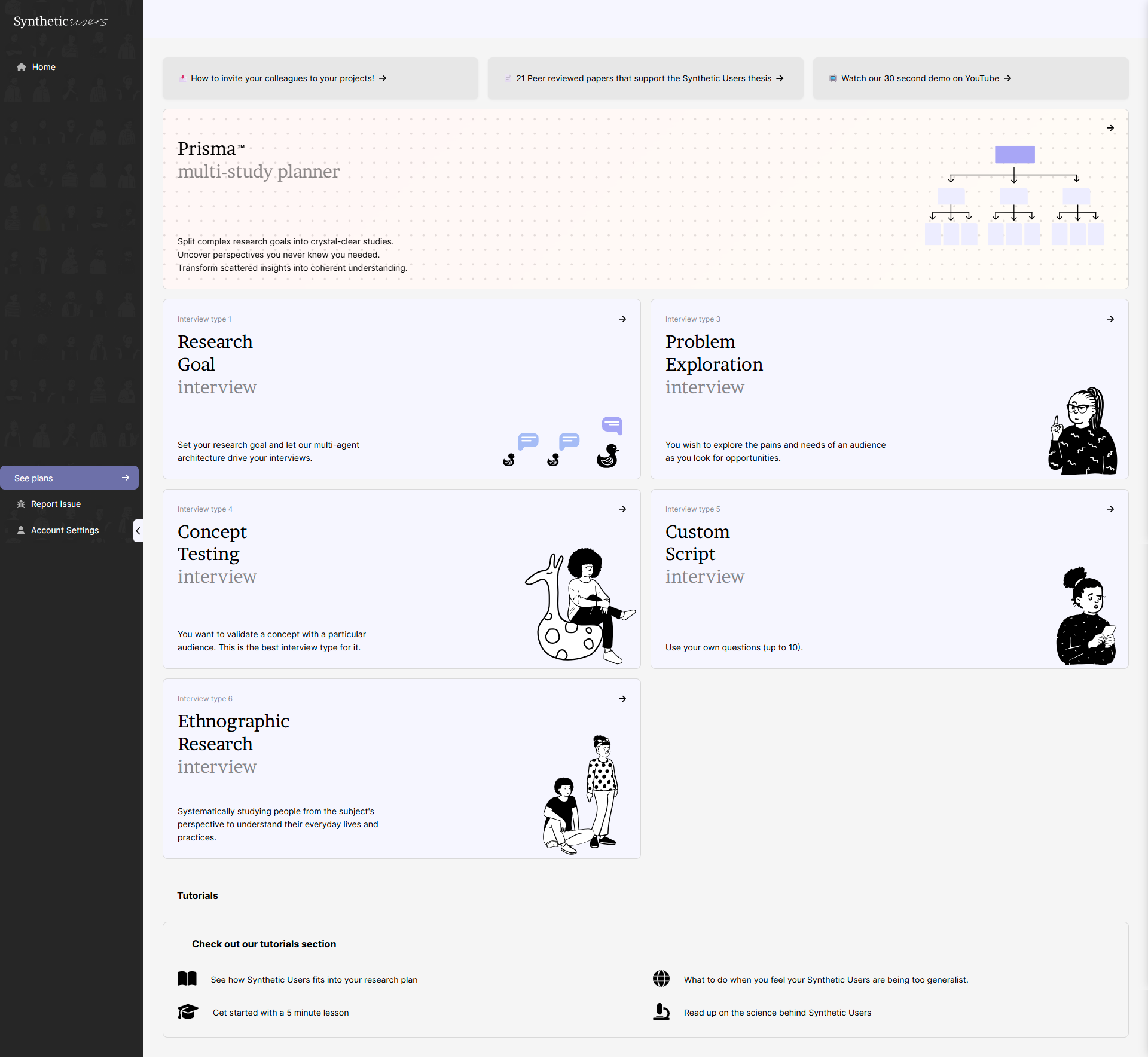This screenshot has height=1058, width=1148.
Task: Click arrow on Problem Exploration interview card
Action: 1110,319
